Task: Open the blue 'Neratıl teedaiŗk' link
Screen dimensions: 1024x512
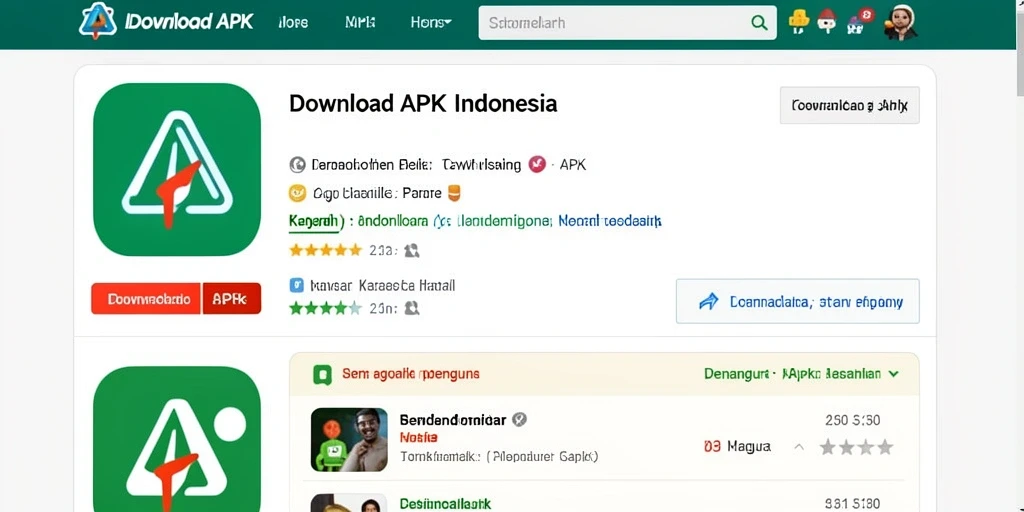Action: 610,221
